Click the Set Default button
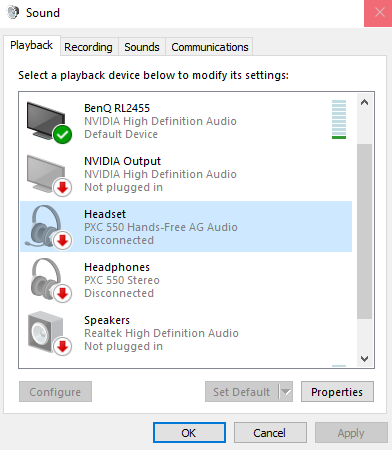The width and height of the screenshot is (392, 450). coord(242,392)
